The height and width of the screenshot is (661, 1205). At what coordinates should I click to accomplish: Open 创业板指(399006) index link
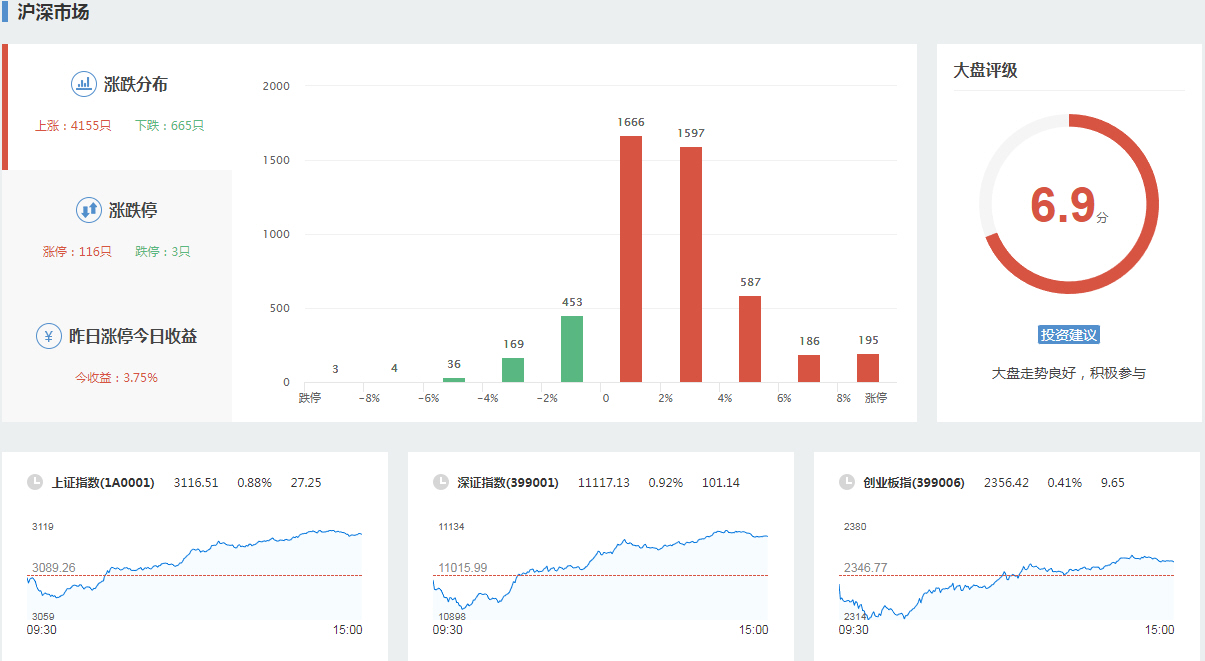point(914,483)
